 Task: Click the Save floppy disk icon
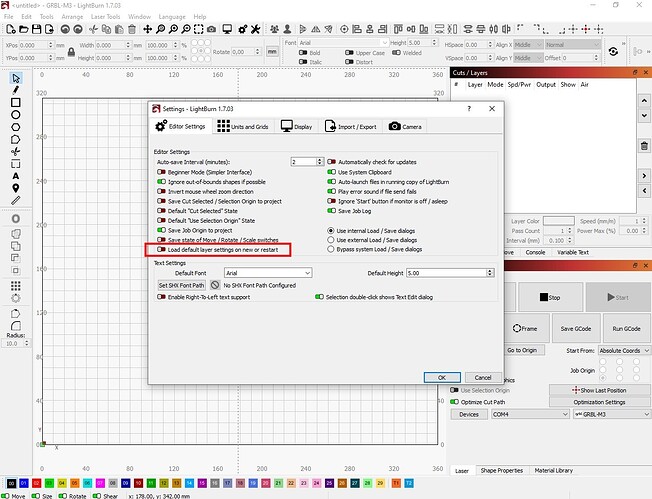click(x=37, y=29)
